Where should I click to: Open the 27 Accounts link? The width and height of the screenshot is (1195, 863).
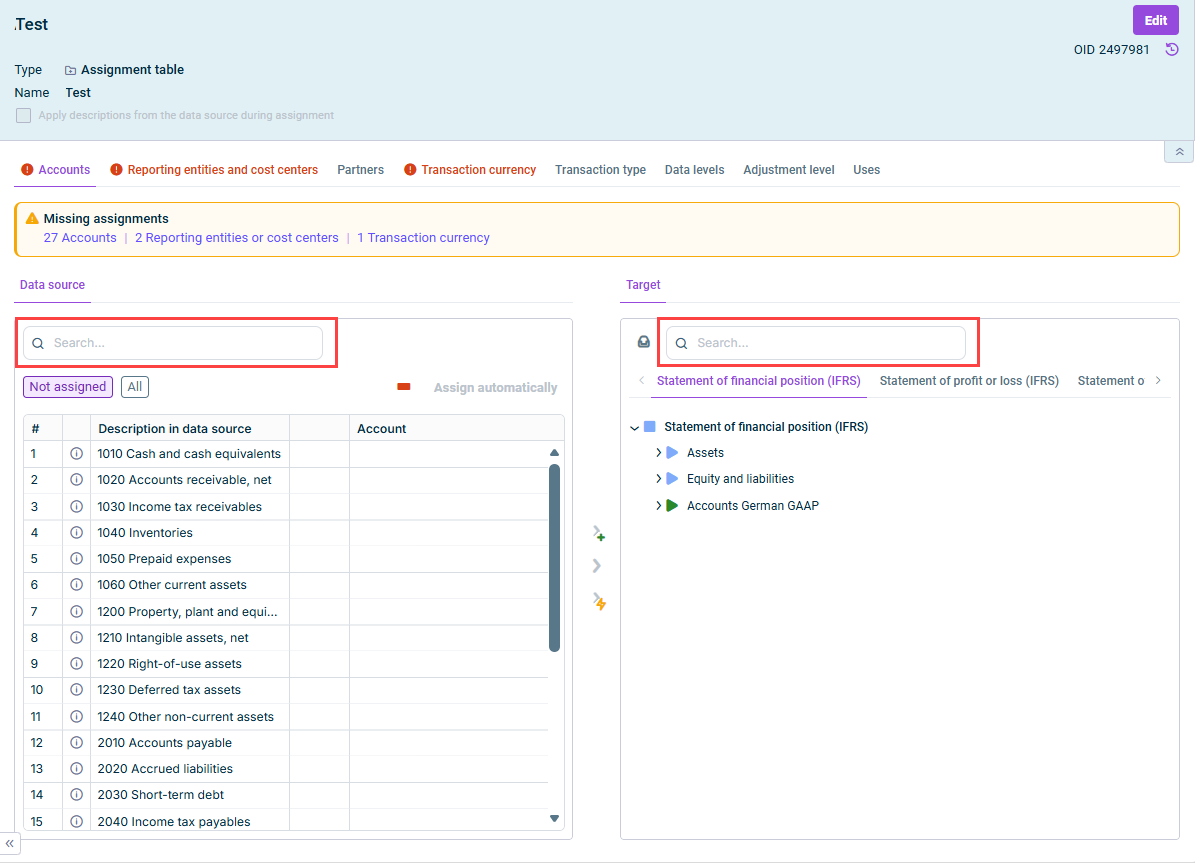[80, 238]
